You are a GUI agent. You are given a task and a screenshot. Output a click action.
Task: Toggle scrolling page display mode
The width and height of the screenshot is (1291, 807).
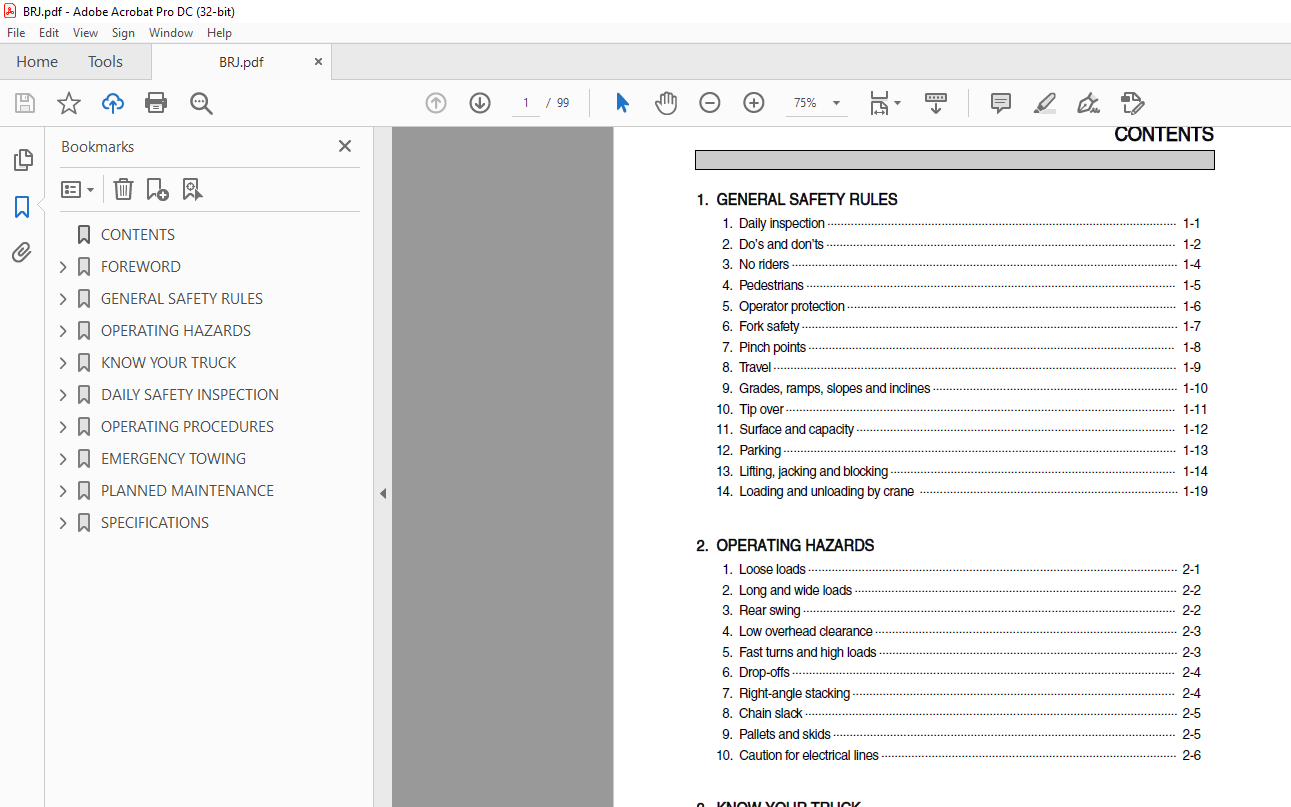tap(936, 103)
